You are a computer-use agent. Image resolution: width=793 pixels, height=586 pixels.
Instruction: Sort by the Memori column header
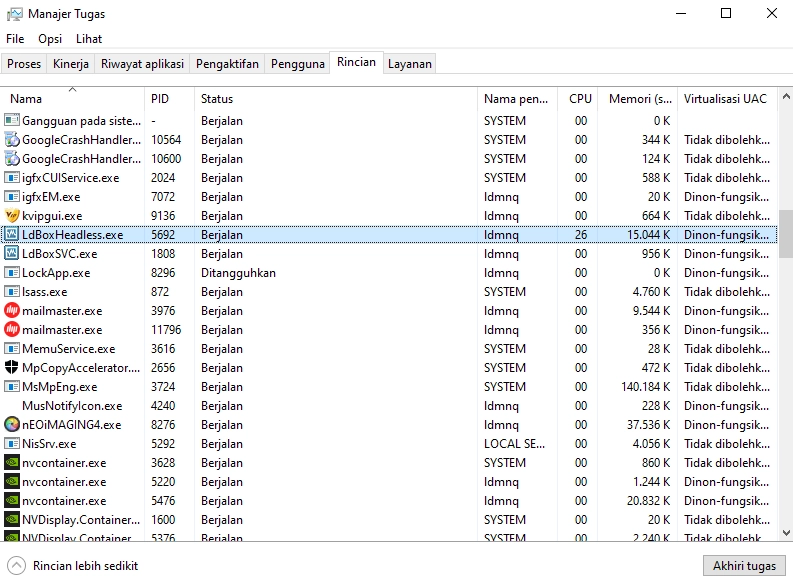point(638,99)
